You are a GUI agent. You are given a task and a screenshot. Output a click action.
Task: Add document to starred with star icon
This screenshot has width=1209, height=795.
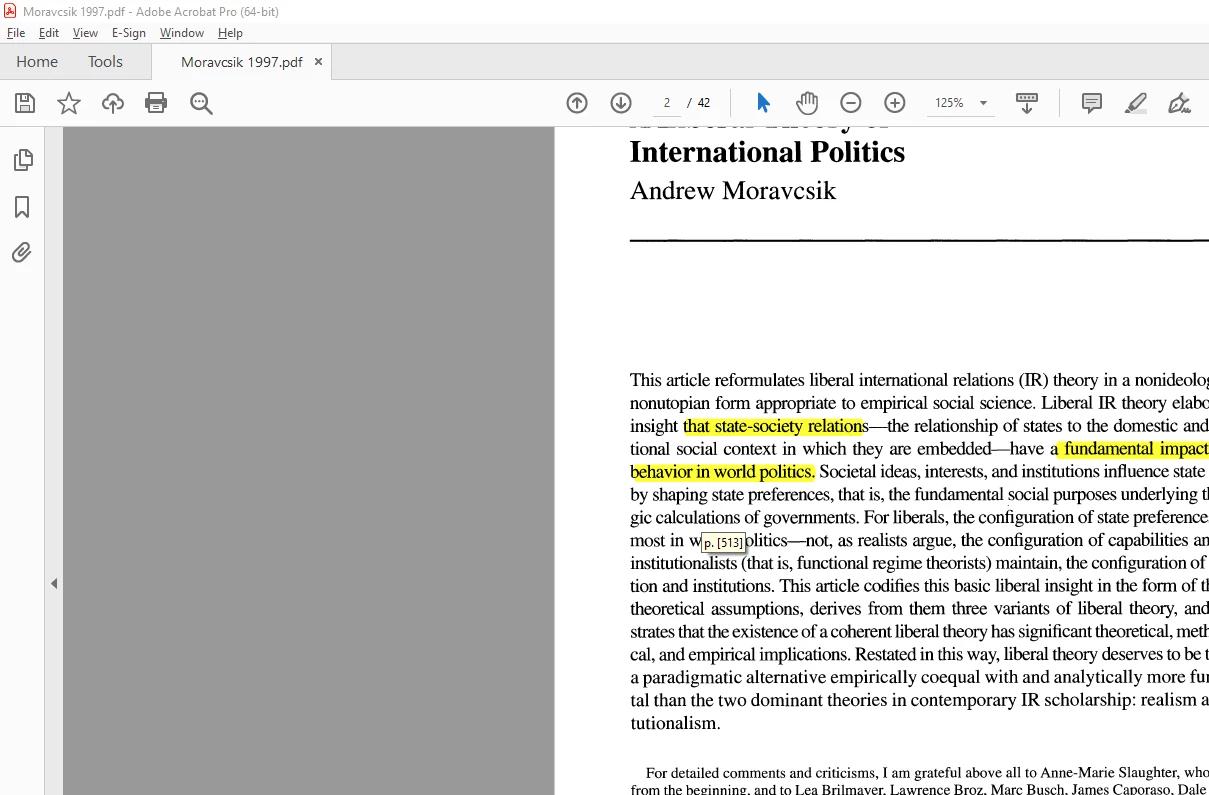[x=69, y=103]
